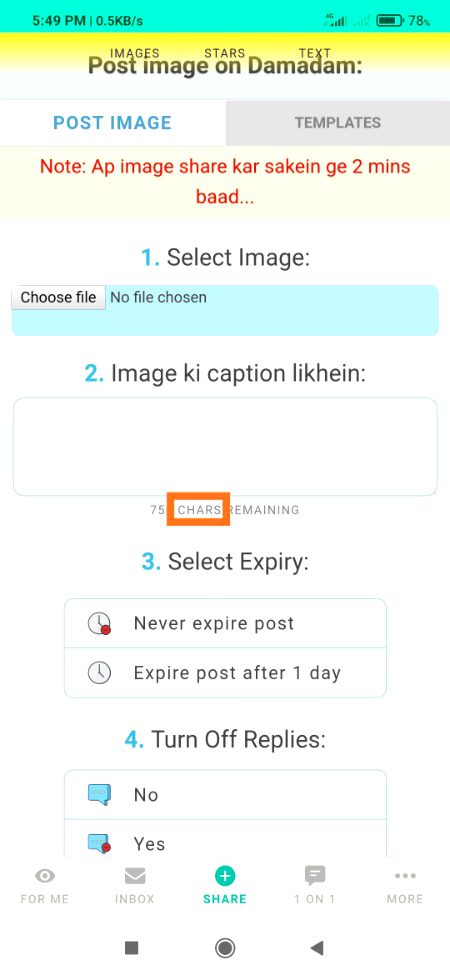Screen dimensions: 450x975
Task: Switch to the Templates tab
Action: 338,122
